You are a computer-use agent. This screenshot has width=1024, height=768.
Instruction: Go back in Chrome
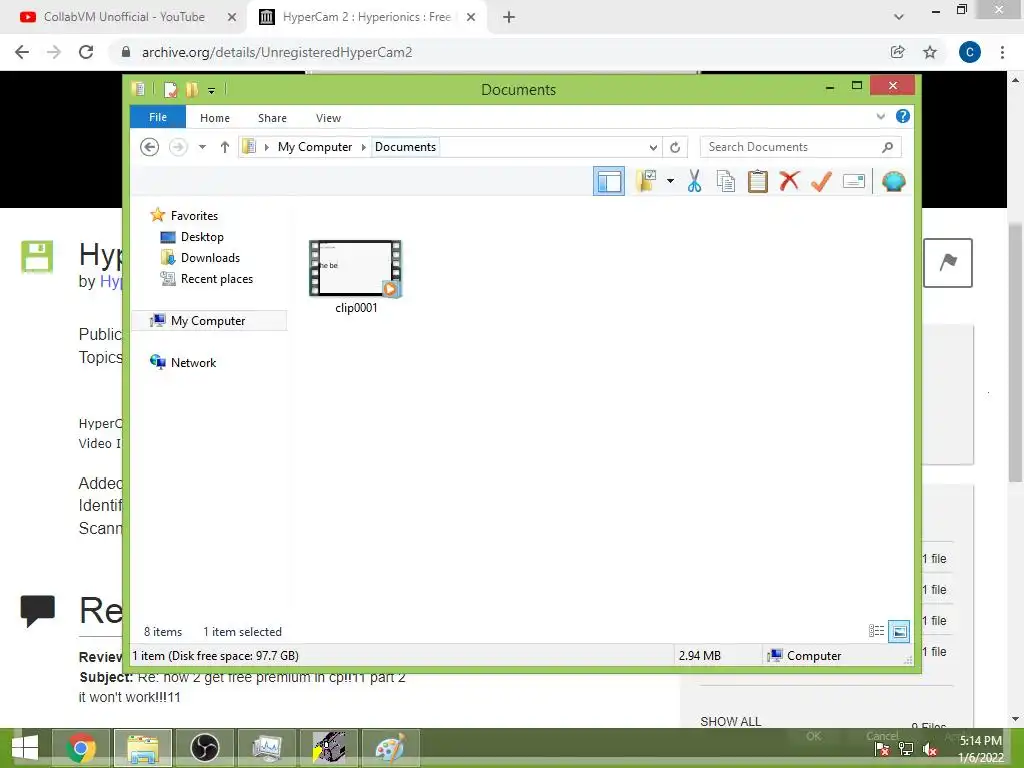coord(22,52)
